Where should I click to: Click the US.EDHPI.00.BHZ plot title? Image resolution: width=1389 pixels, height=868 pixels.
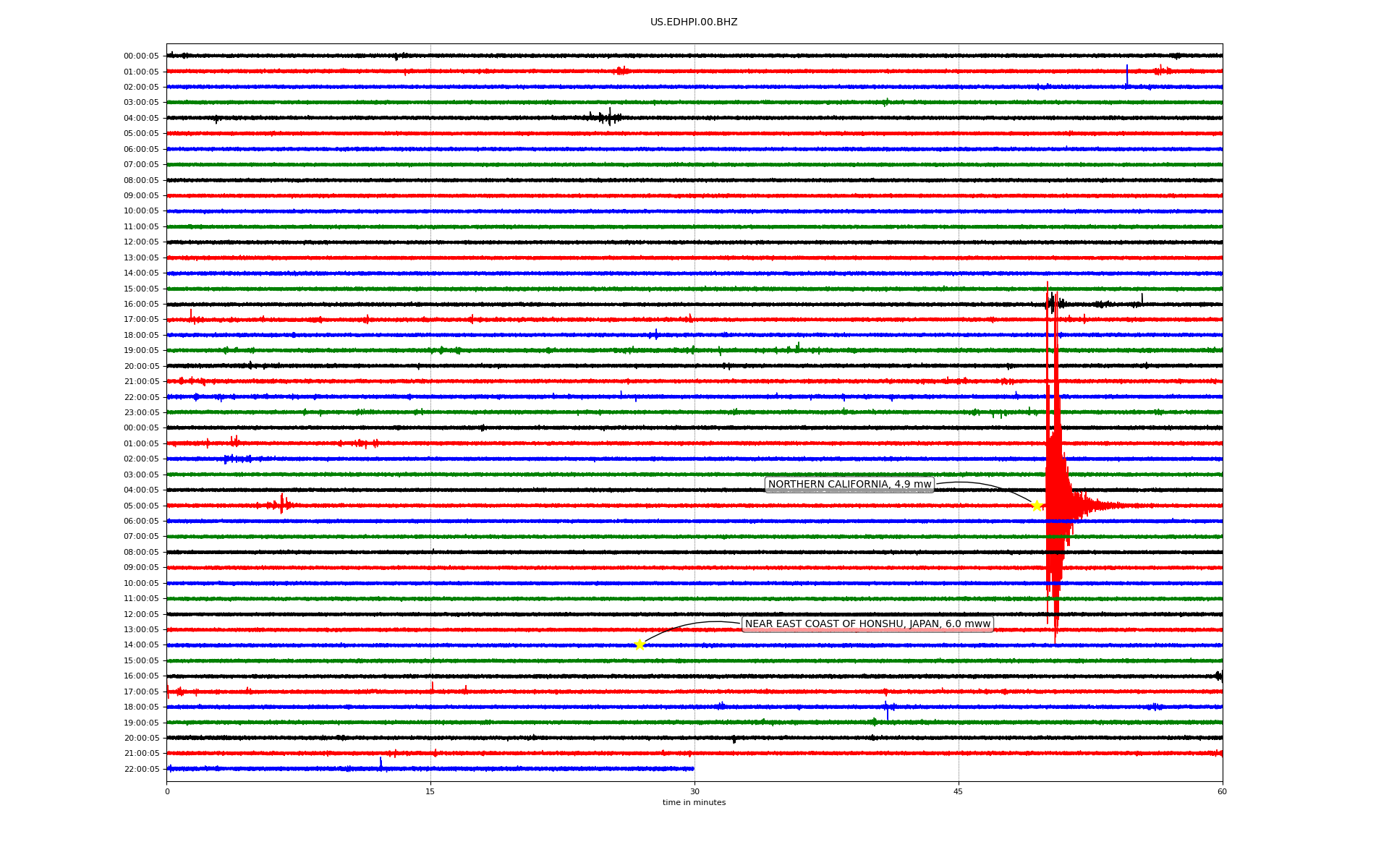click(x=694, y=22)
